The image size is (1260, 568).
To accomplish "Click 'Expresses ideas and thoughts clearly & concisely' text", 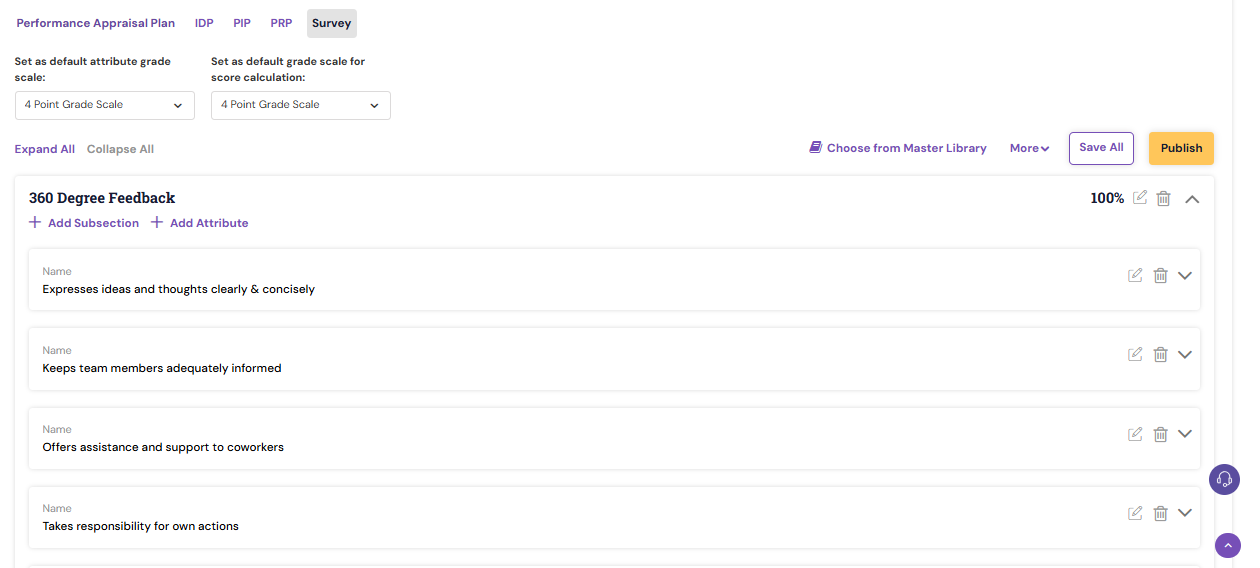I will point(179,289).
